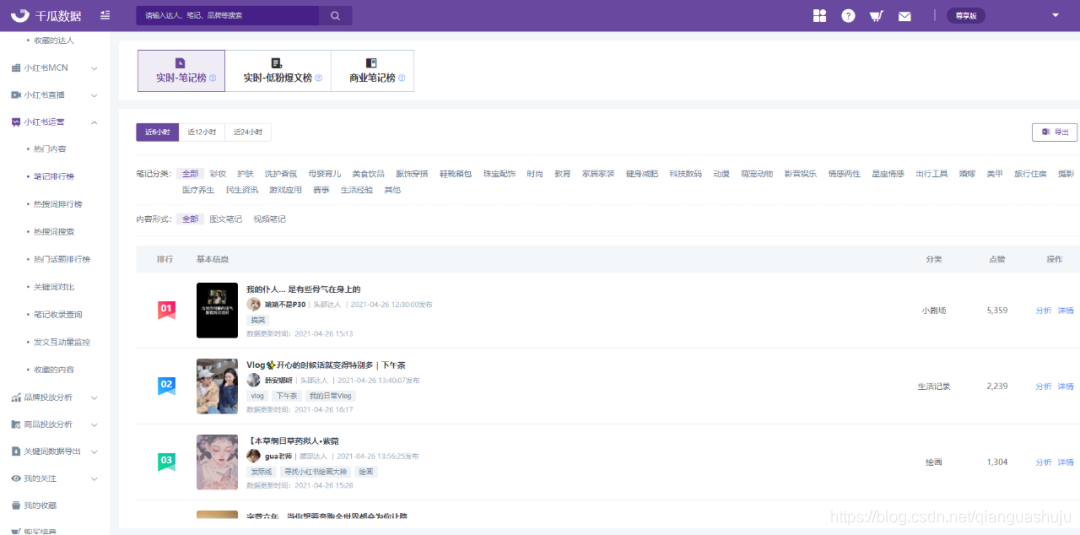Click the rank 03 ribbon badge
This screenshot has height=535, width=1080.
coord(166,461)
